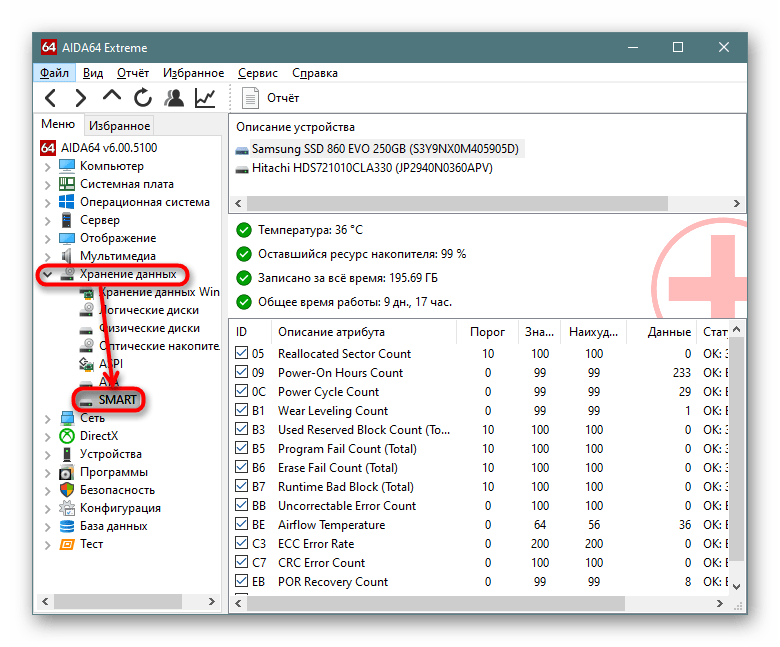Collapse the Хранение данных tree node
The width and height of the screenshot is (780, 647).
click(x=47, y=274)
